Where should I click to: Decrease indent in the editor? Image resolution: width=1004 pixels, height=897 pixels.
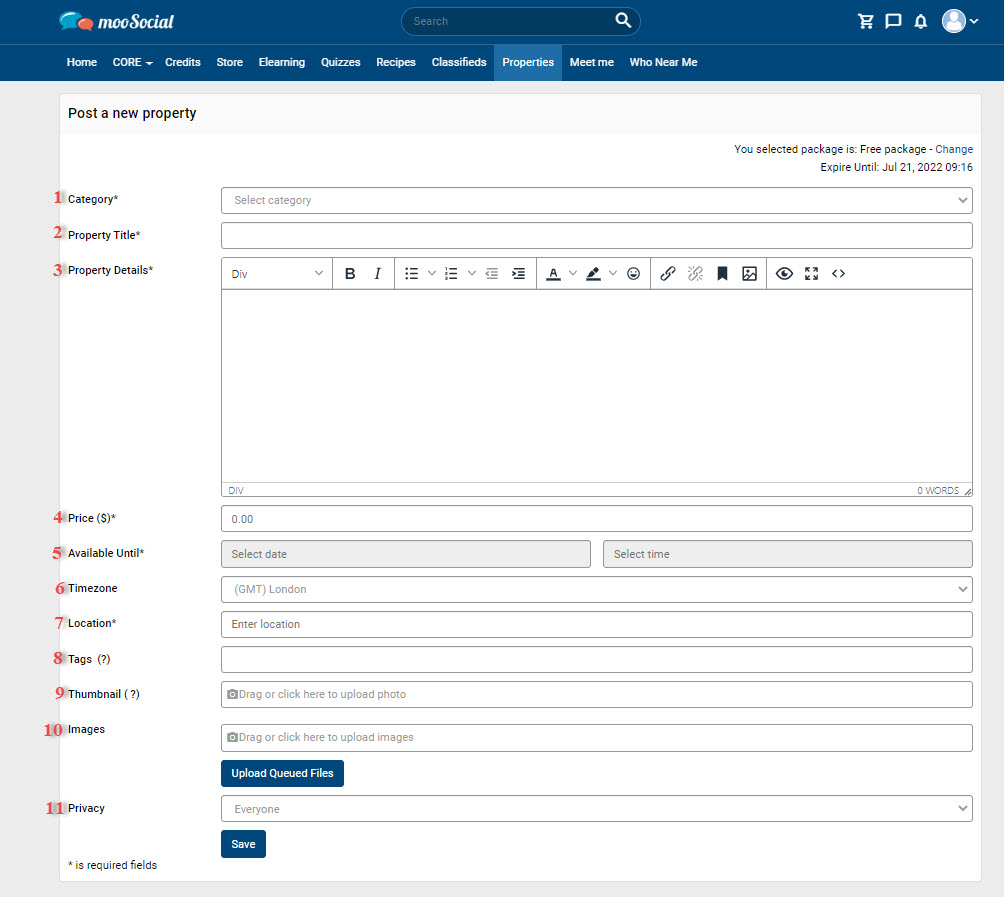tap(491, 273)
